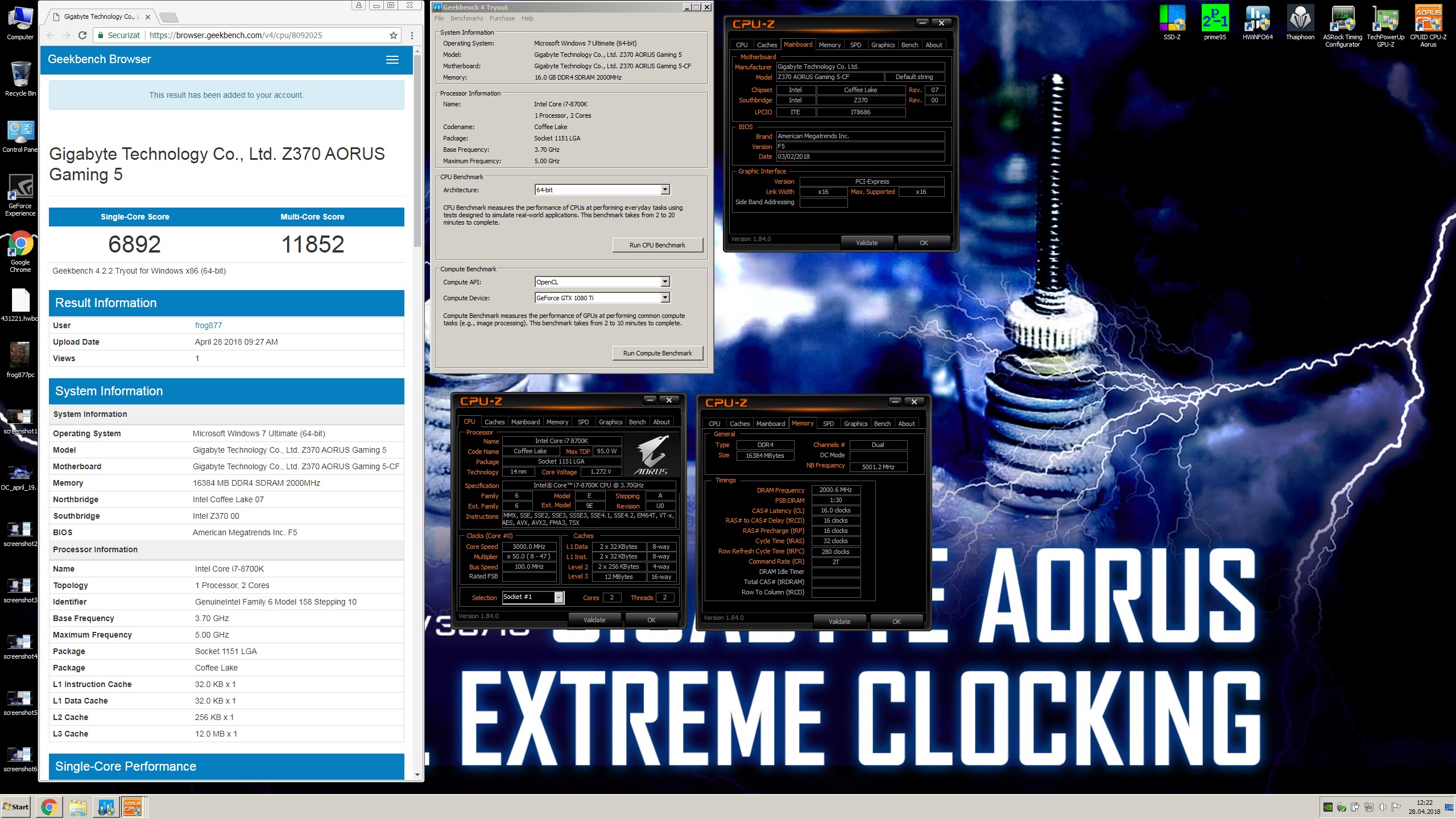Image resolution: width=1456 pixels, height=819 pixels.
Task: Bookmark this page with the star icon
Action: click(x=393, y=35)
